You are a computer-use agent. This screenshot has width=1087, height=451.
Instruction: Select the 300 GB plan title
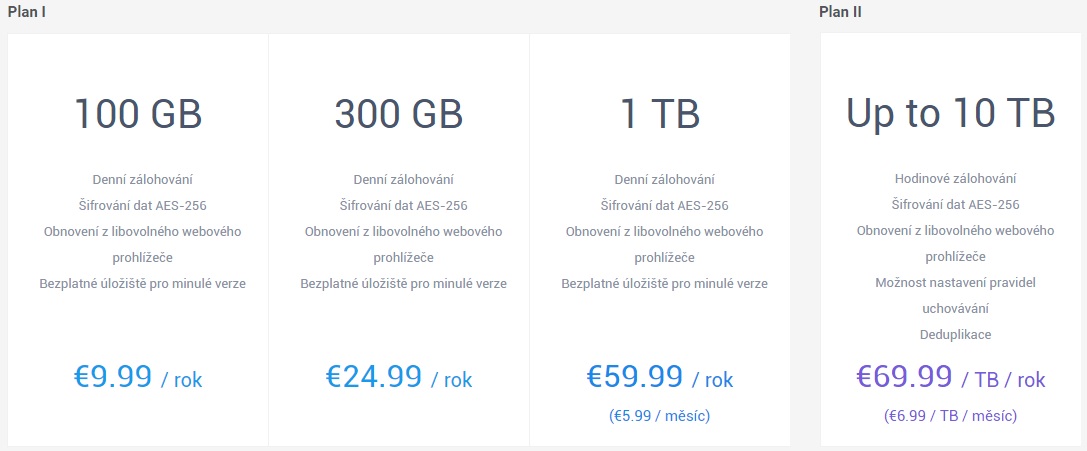399,114
